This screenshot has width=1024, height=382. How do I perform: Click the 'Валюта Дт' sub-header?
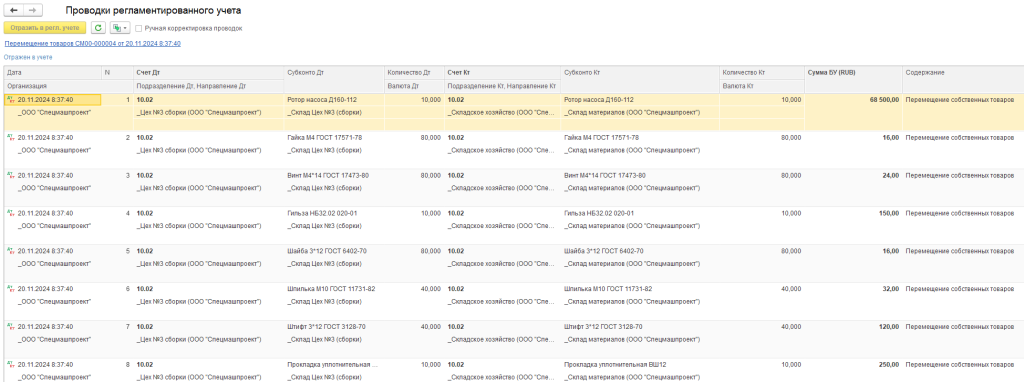pyautogui.click(x=414, y=86)
